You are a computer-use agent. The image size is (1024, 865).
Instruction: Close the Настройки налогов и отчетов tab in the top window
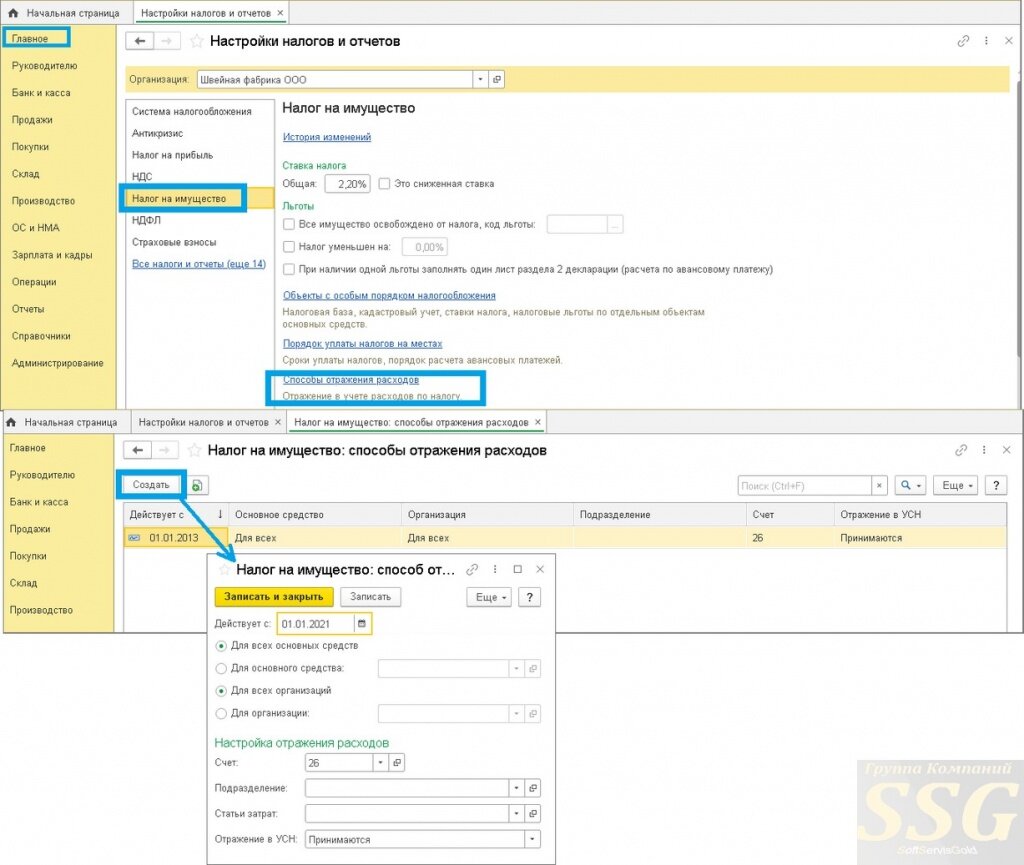[280, 12]
